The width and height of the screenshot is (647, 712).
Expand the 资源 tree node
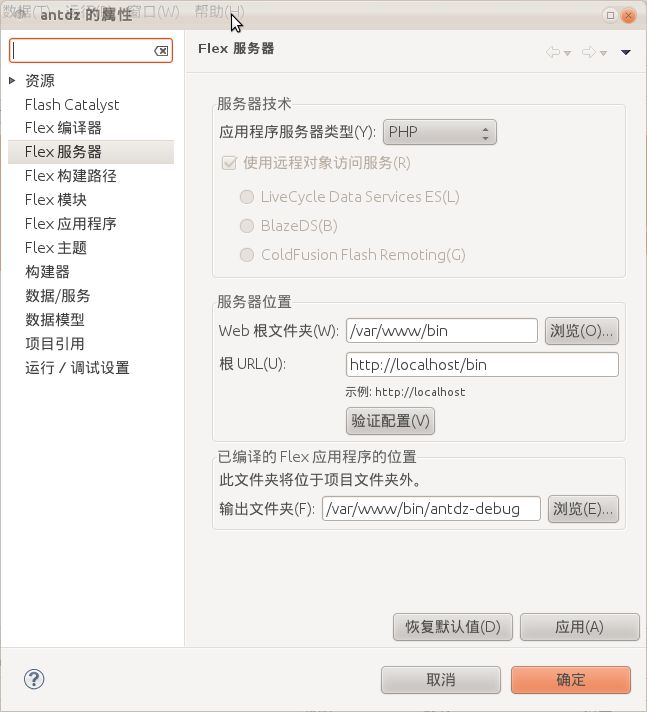point(12,81)
